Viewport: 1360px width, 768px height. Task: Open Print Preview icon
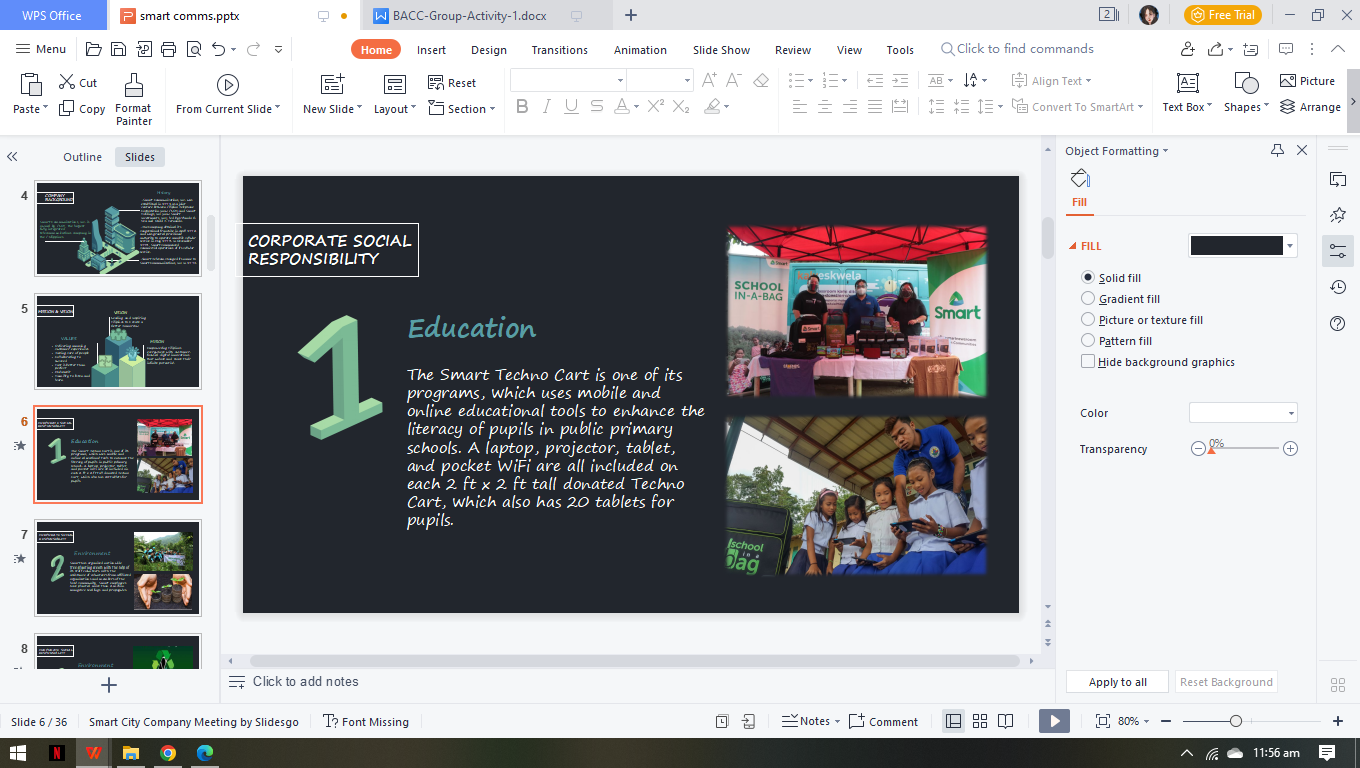(193, 49)
